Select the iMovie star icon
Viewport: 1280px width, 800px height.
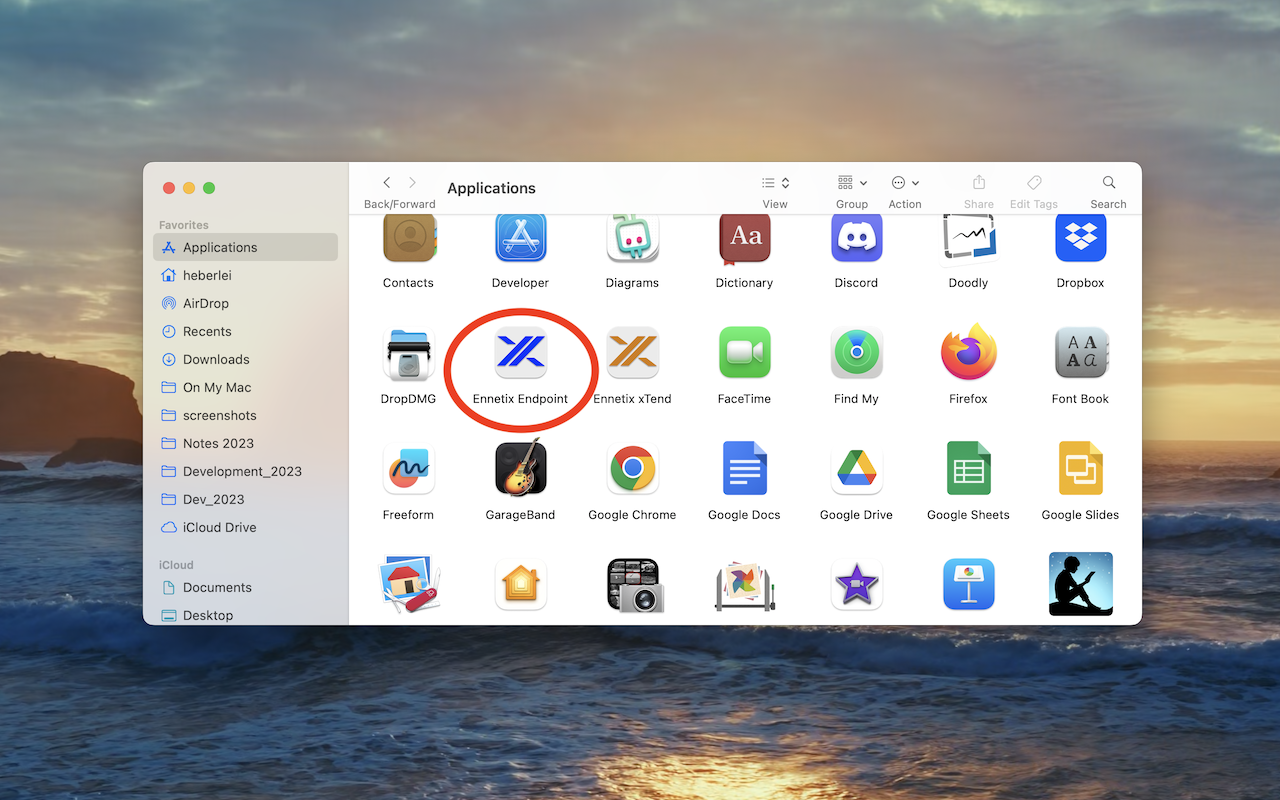point(856,584)
